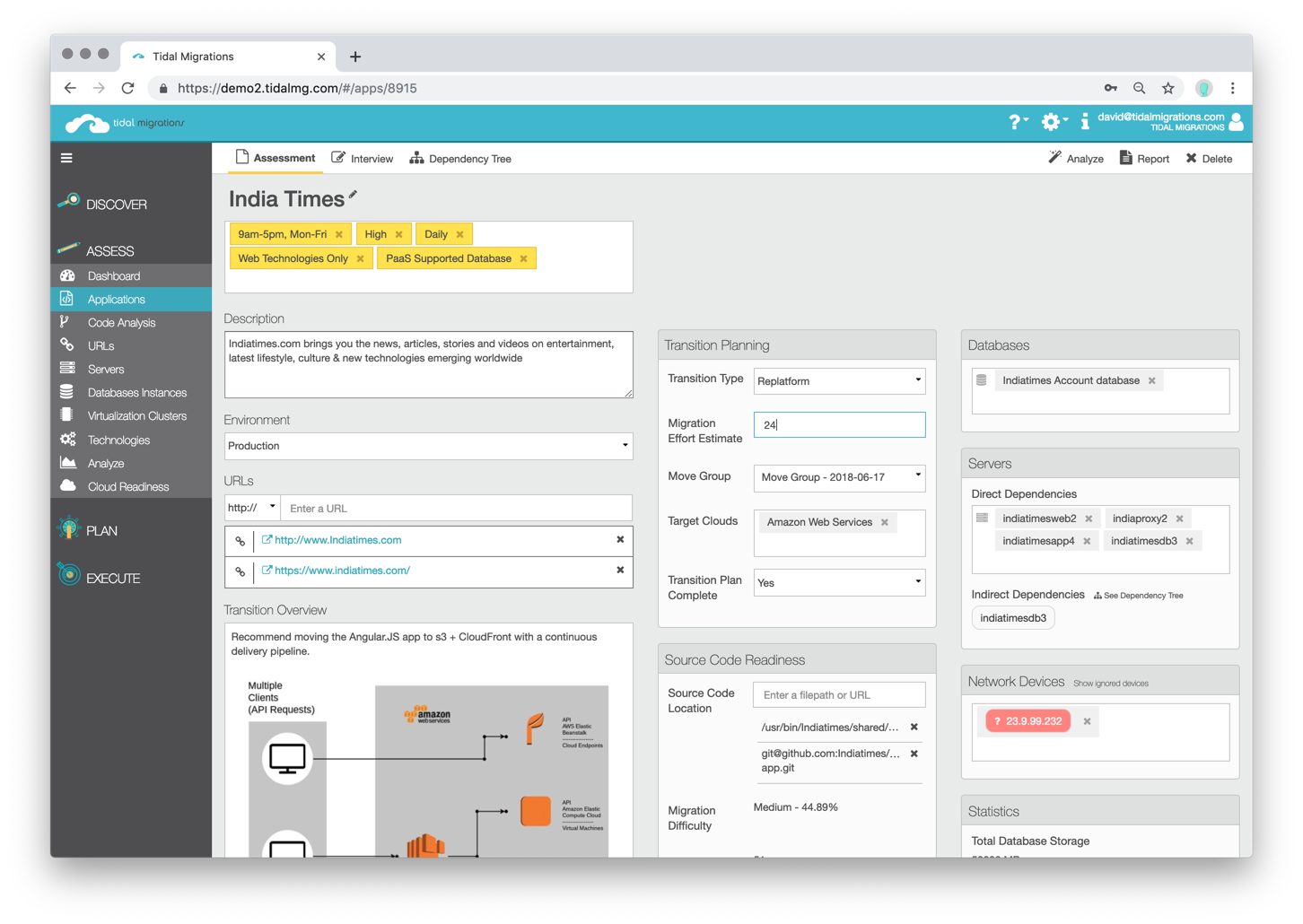
Task: Remove server indiatimesweb2
Action: coord(1089,519)
